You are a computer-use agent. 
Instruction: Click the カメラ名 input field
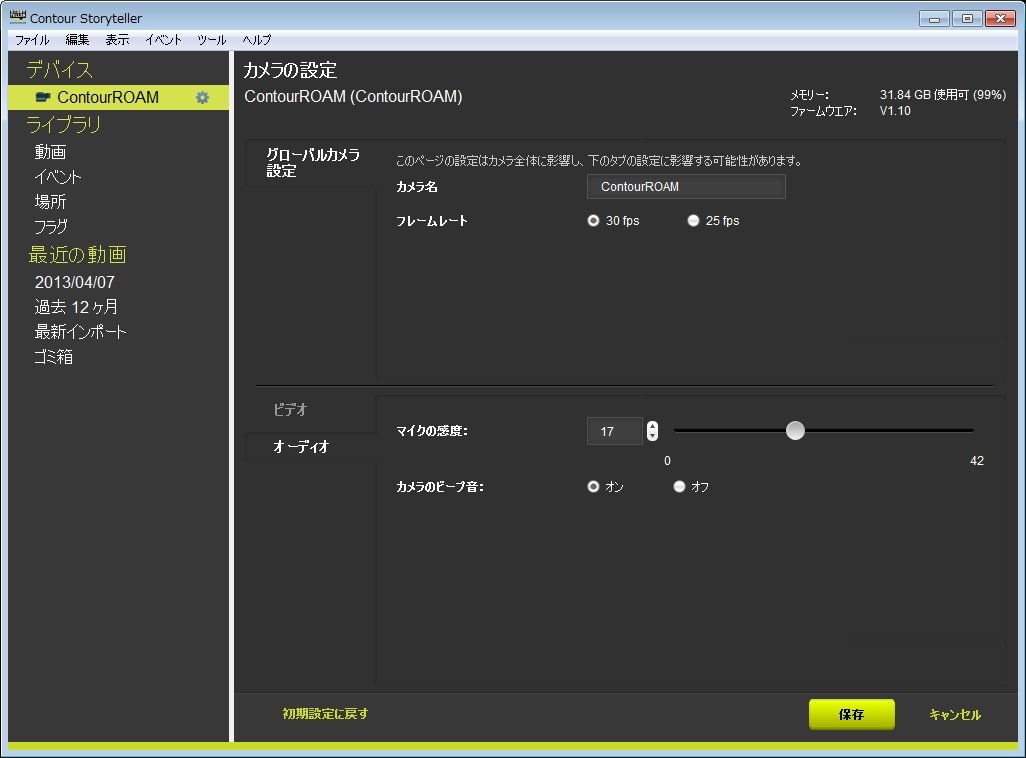coord(686,187)
